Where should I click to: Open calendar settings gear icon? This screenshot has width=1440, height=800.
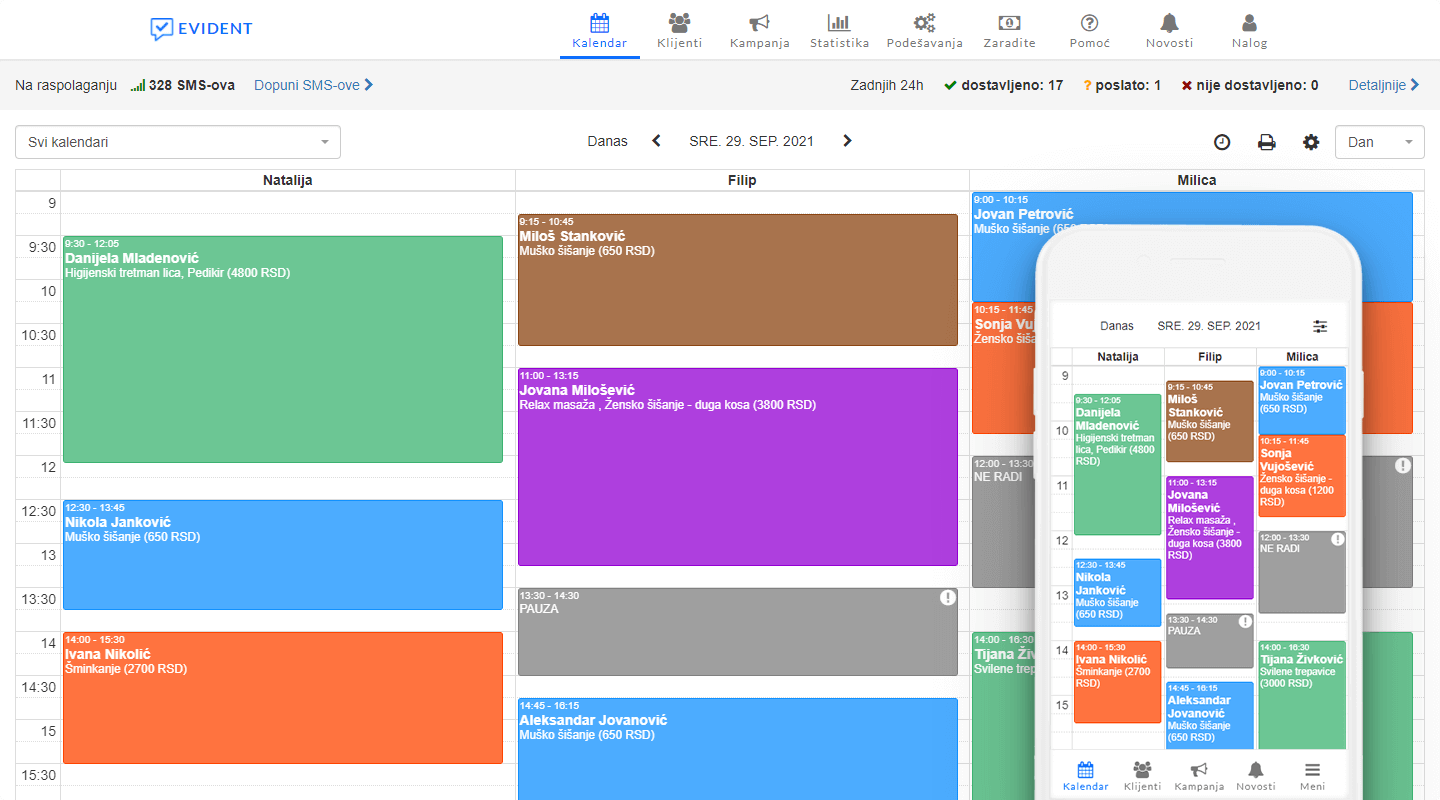coord(1311,142)
